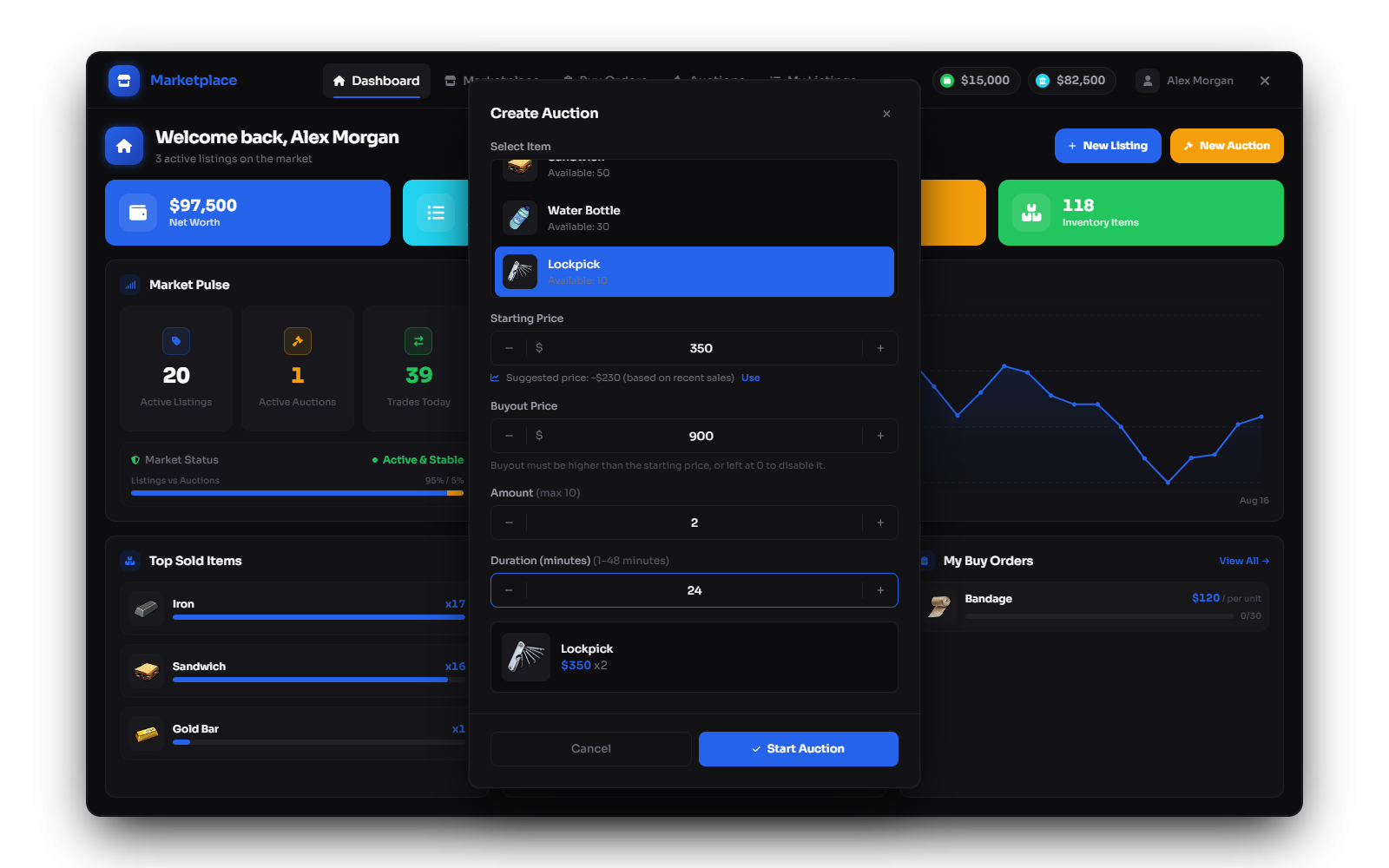
Task: Open the Dashboard tab
Action: (x=377, y=81)
